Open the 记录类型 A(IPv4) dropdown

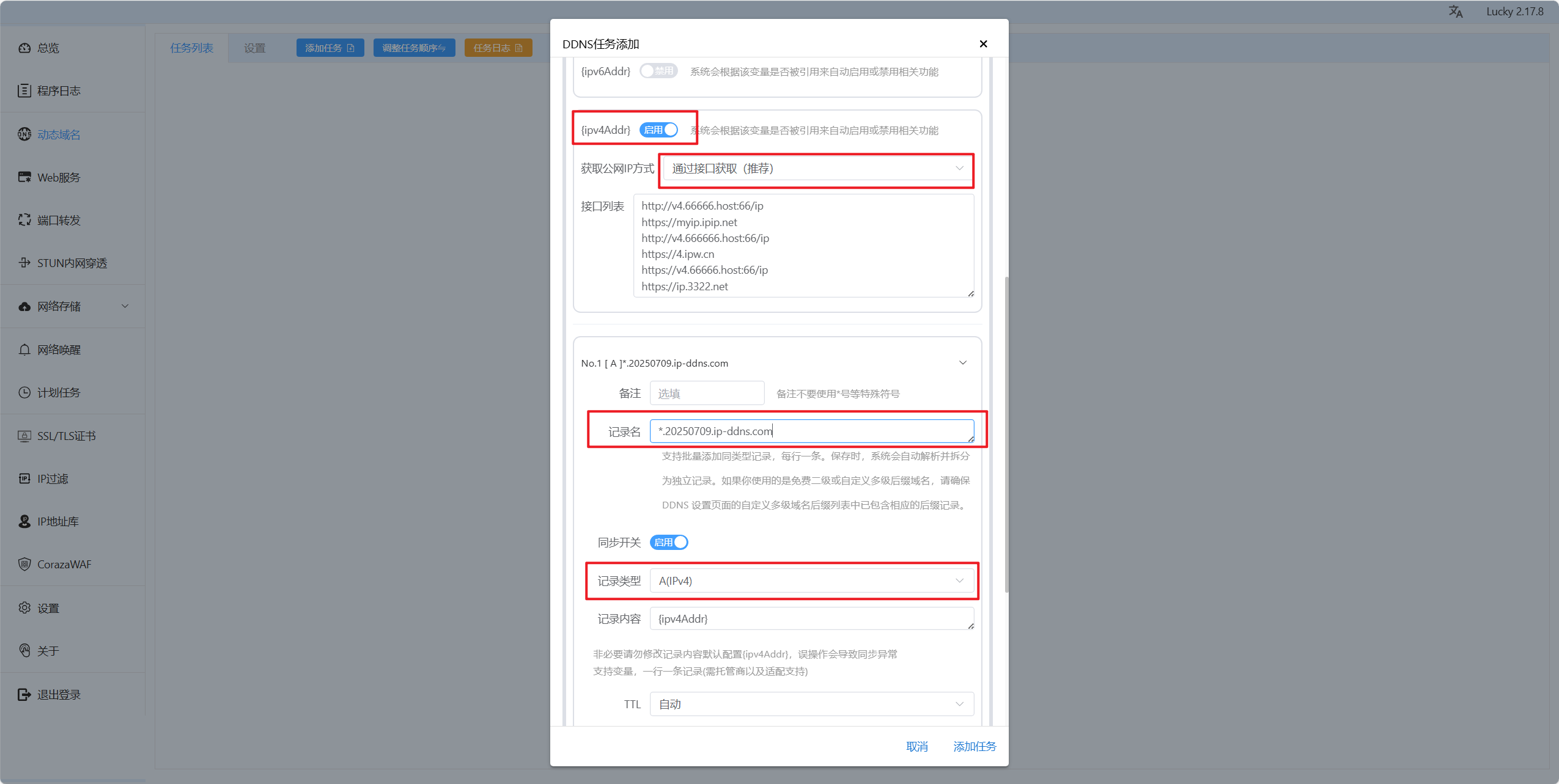click(x=811, y=581)
